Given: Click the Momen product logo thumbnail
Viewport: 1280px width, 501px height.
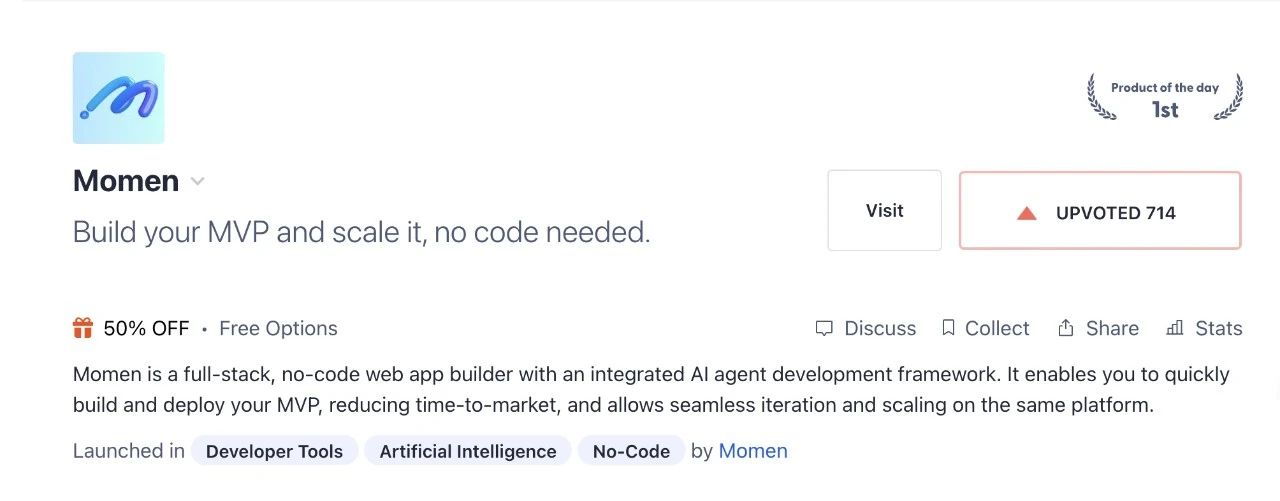Looking at the screenshot, I should click(118, 98).
